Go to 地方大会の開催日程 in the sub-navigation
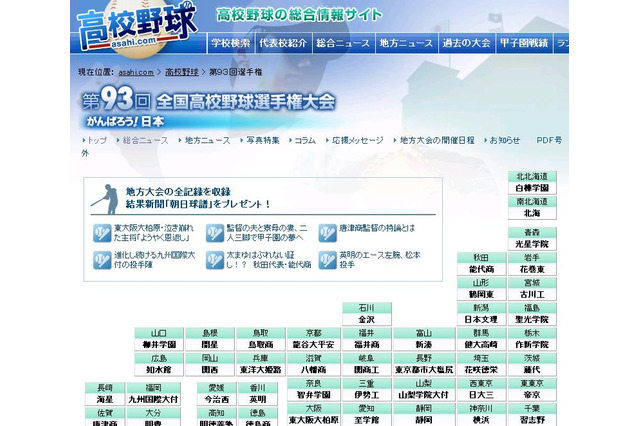The height and width of the screenshot is (426, 640). coord(437,140)
